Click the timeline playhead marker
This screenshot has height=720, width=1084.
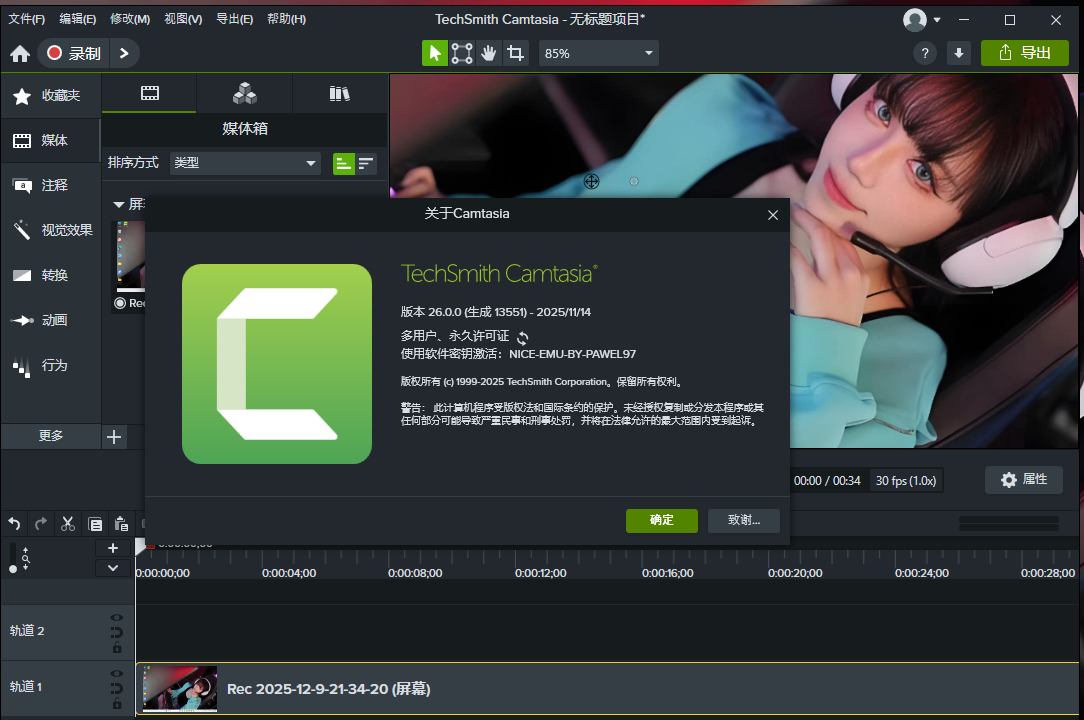140,546
